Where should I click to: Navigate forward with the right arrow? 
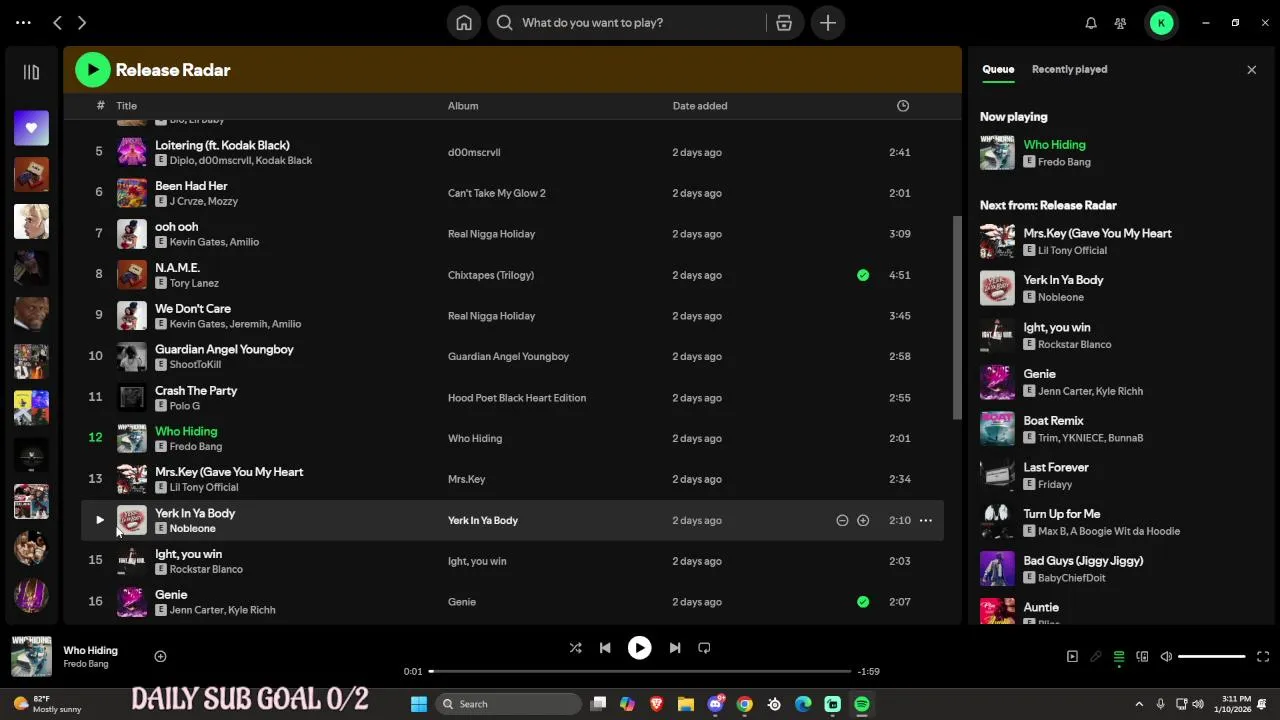click(x=82, y=22)
